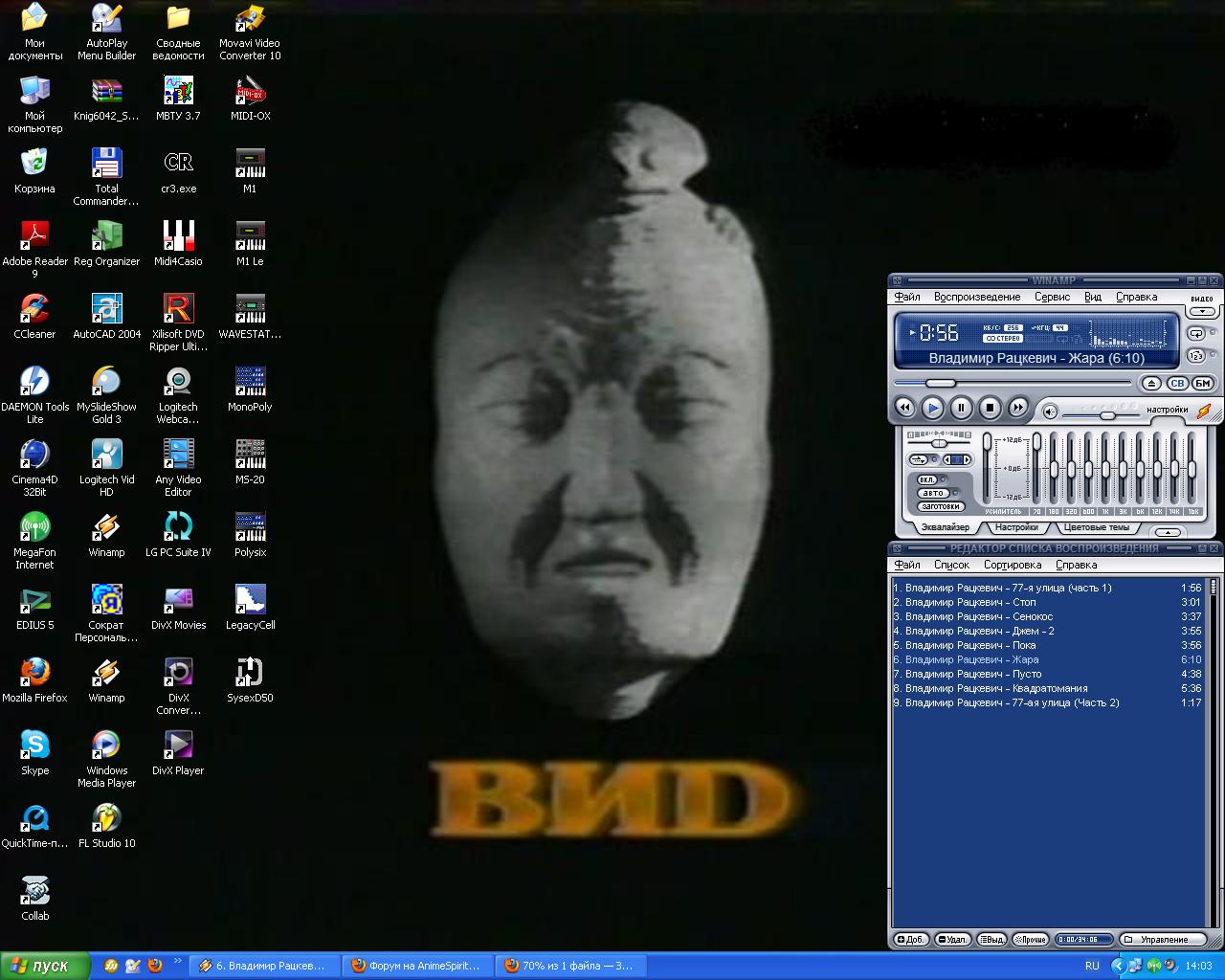The width and height of the screenshot is (1225, 980).
Task: Select track 8 Квадратомания in playlist
Action: [x=995, y=688]
